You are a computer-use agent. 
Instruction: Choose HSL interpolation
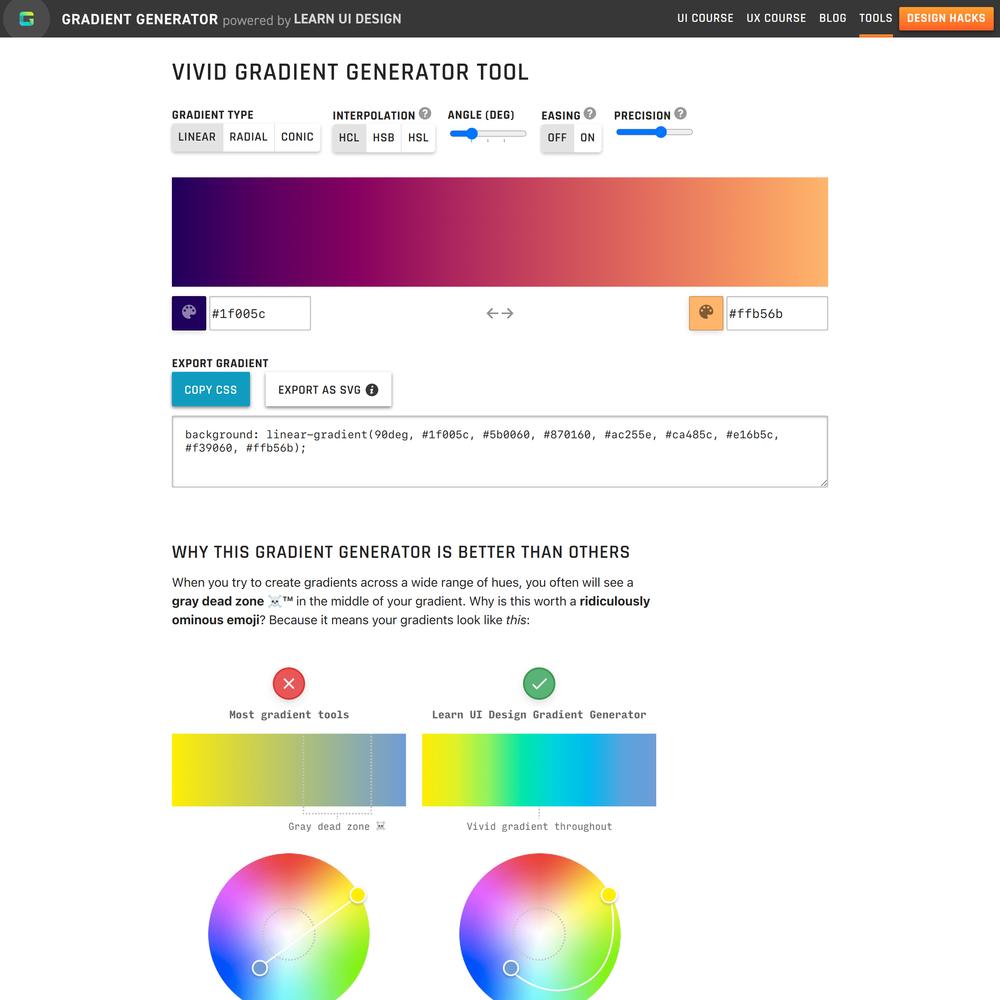[418, 138]
